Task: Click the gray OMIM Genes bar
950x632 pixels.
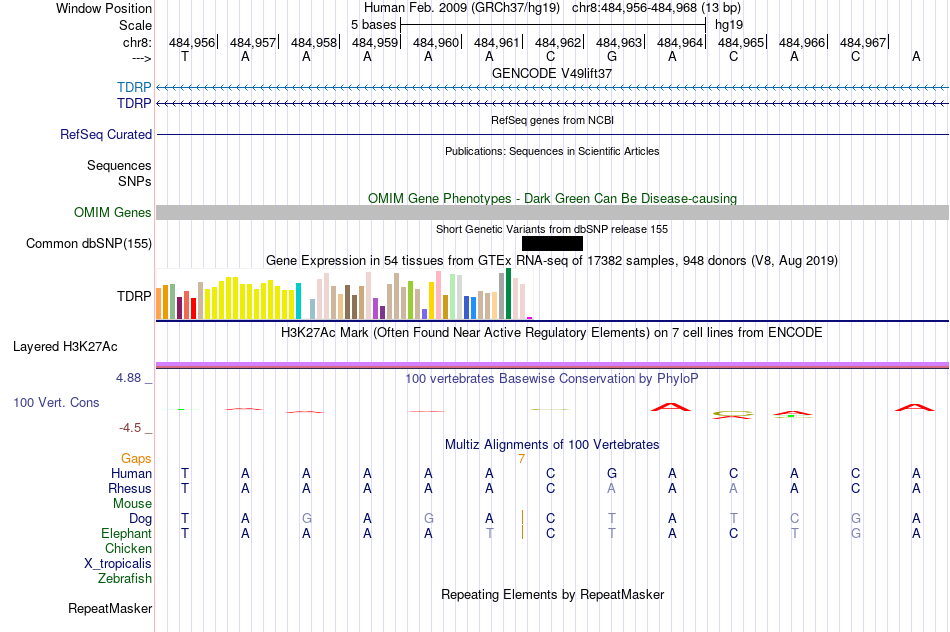Action: 552,212
